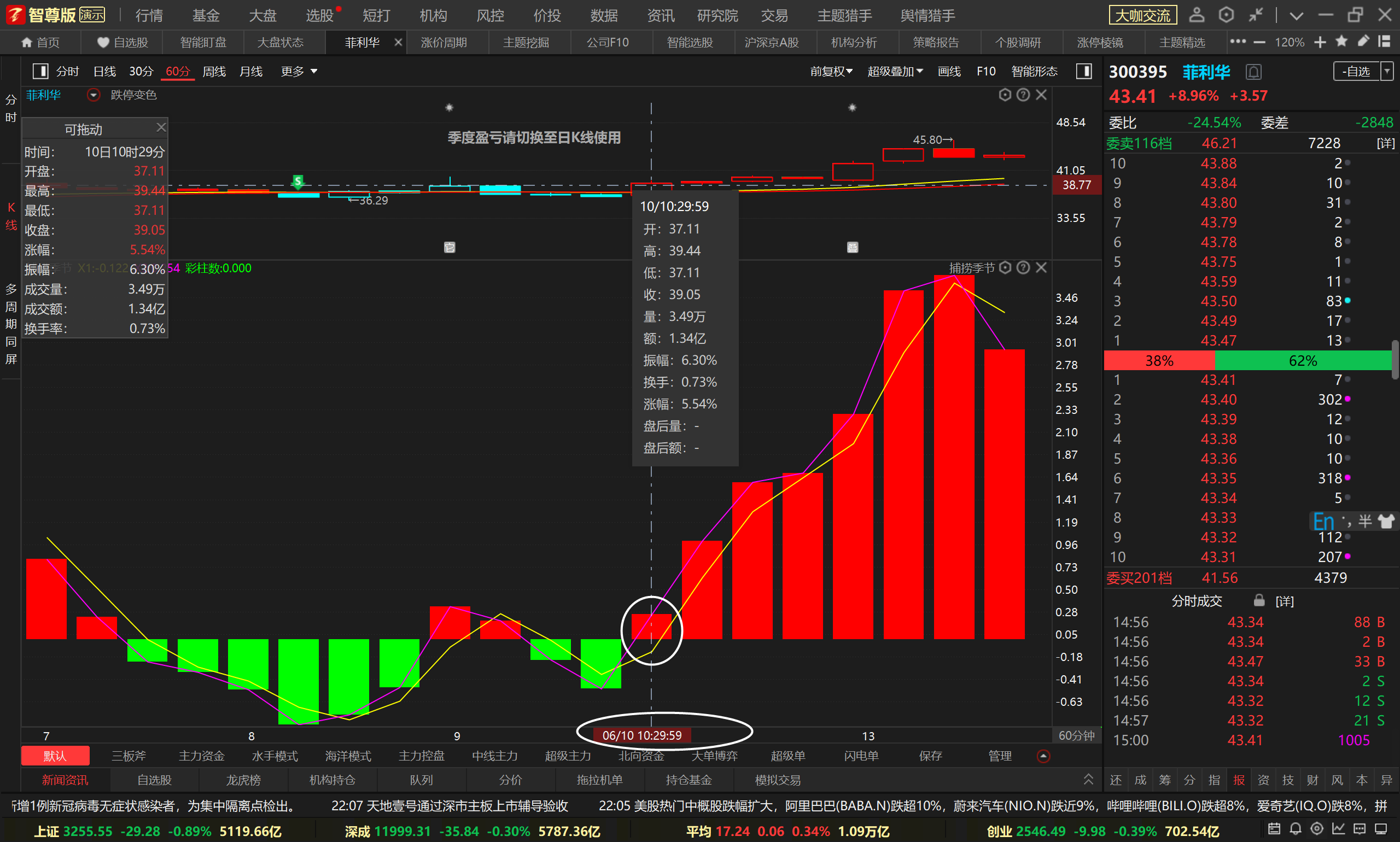Image resolution: width=1400 pixels, height=842 pixels.
Task: Open help icon of 捕捞季节 indicator
Action: click(1023, 267)
